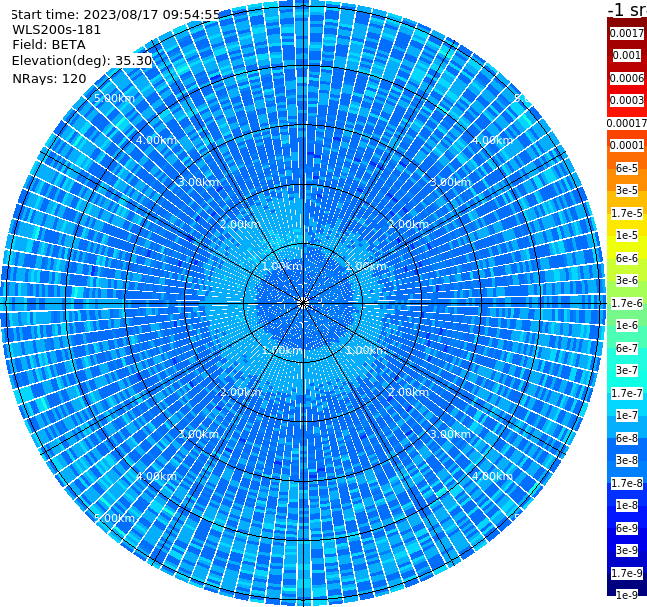
Task: Click the 6e-5 colorbar label
Action: (627, 168)
